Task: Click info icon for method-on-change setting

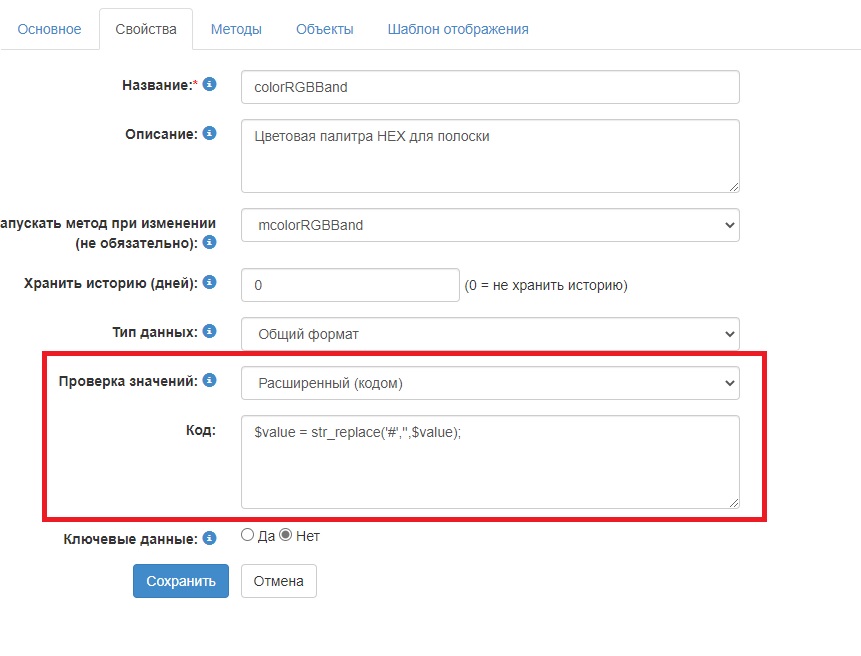Action: click(x=210, y=242)
